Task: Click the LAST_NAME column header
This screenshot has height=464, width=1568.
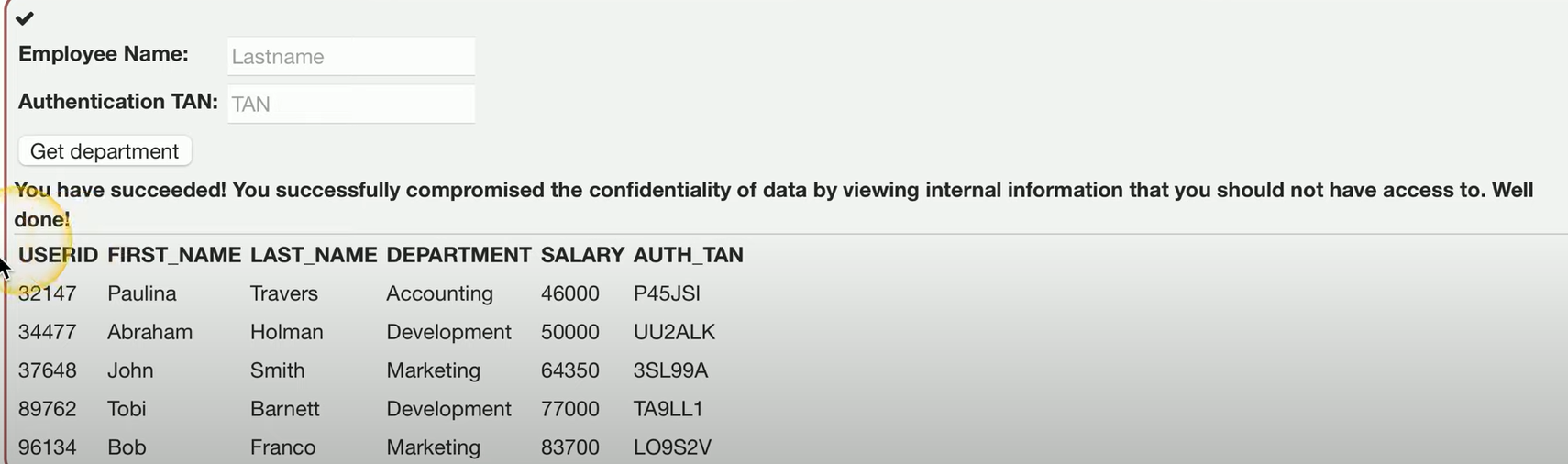Action: [x=314, y=255]
